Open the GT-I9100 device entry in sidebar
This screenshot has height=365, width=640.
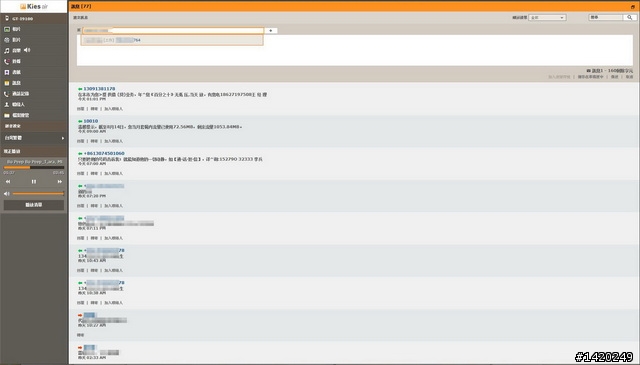pos(33,19)
